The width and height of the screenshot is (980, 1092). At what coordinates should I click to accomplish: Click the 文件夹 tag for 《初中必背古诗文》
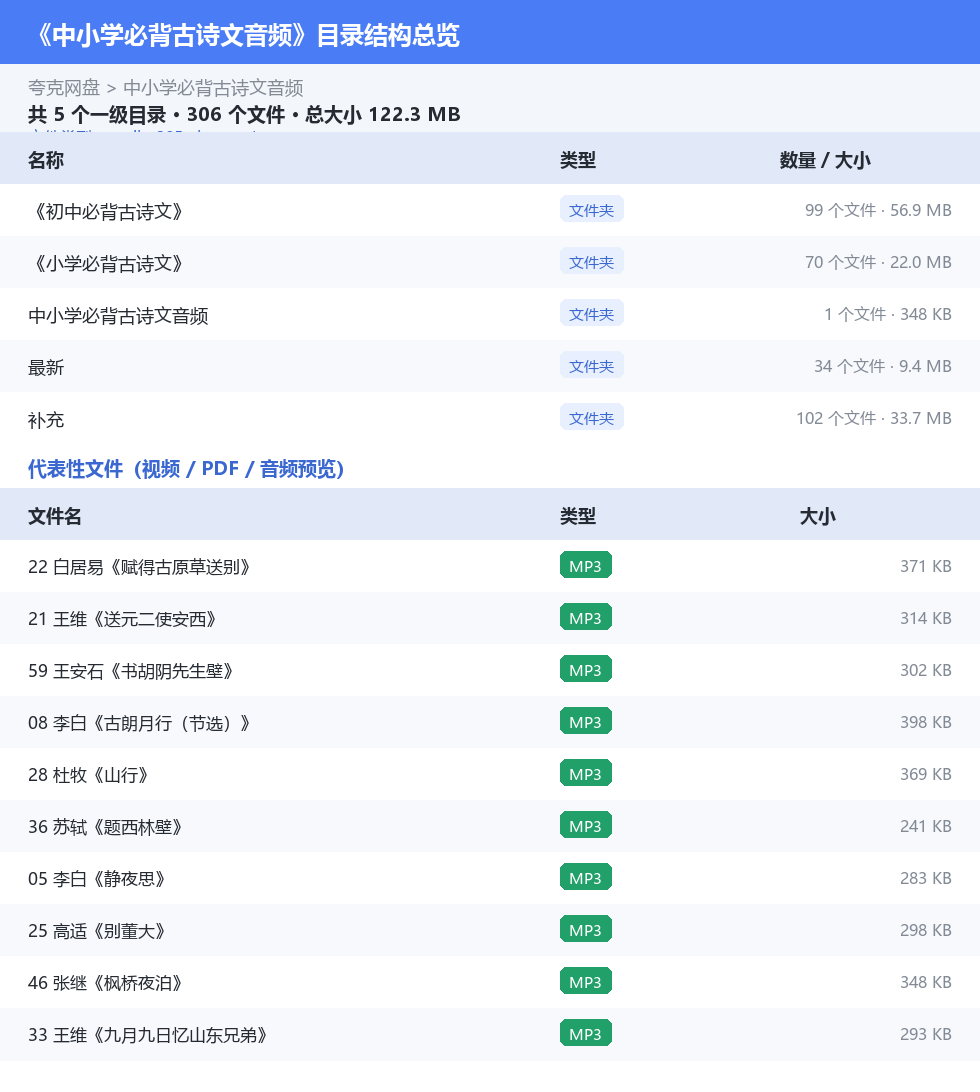coord(591,210)
